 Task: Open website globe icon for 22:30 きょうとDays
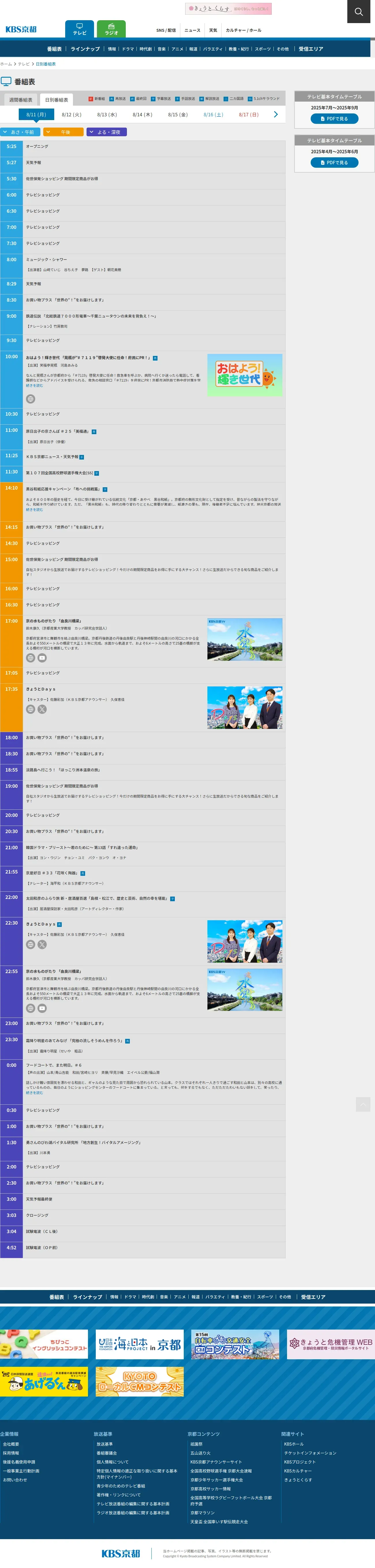click(x=31, y=944)
